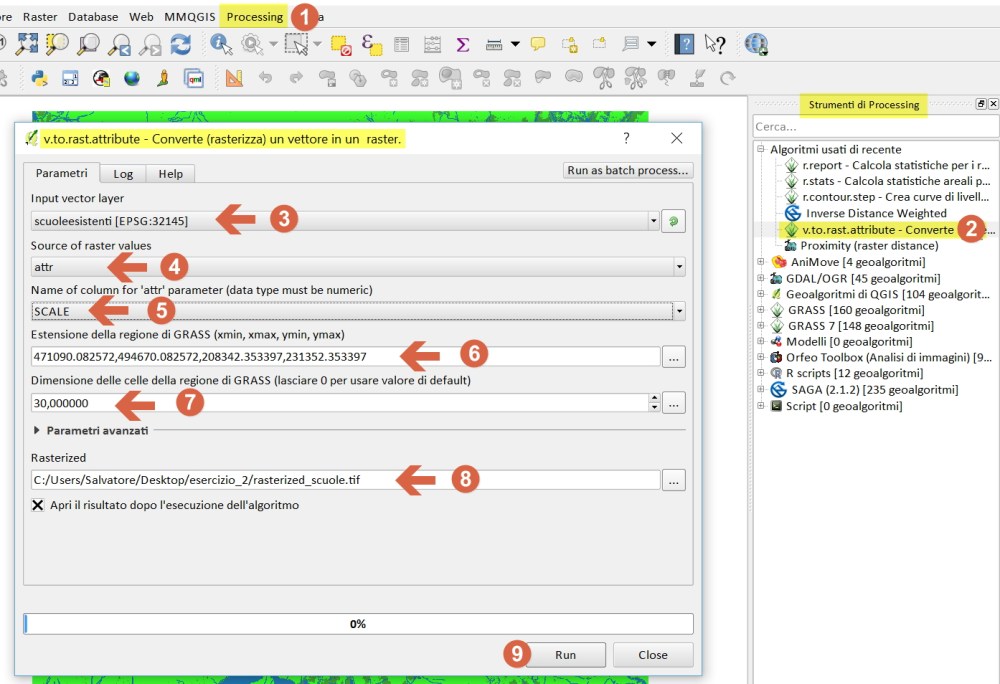The width and height of the screenshot is (1000, 684).
Task: Click 'Run as batch process...' button
Action: pos(628,171)
